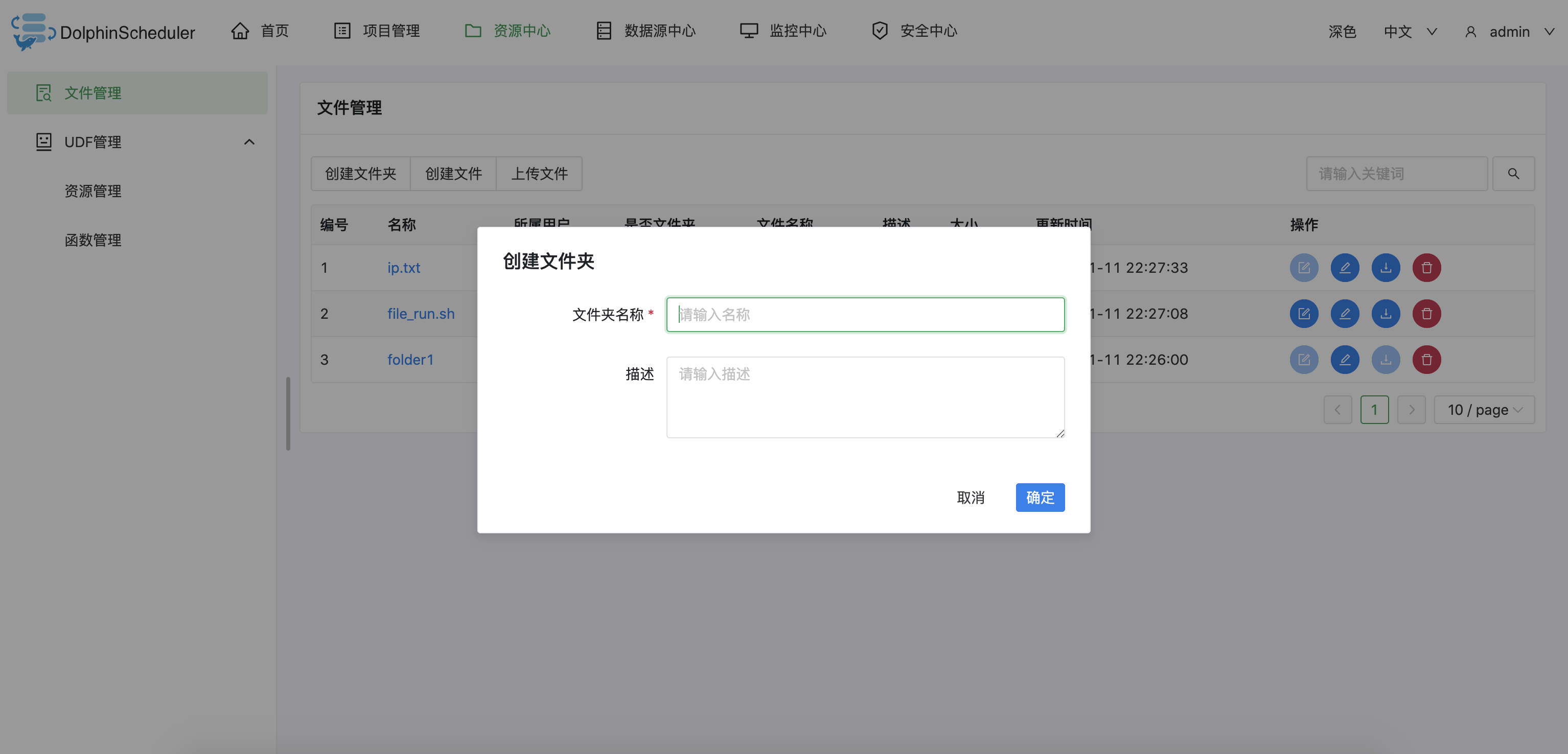Click the rename icon for folder1 row

click(1345, 360)
